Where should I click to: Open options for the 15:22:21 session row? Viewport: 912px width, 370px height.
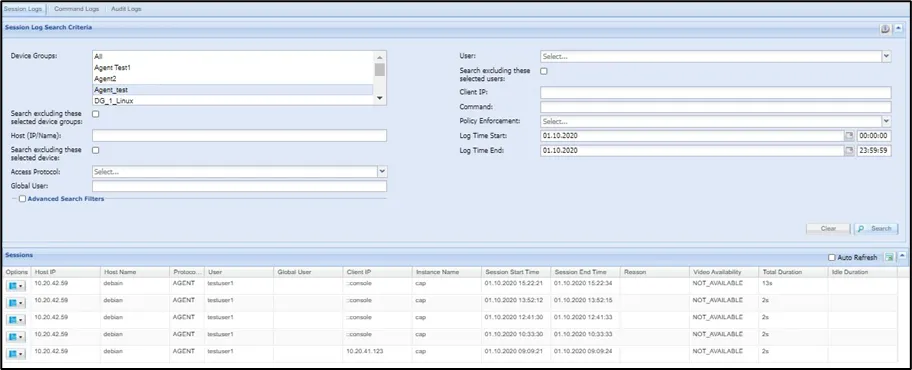tap(16, 286)
